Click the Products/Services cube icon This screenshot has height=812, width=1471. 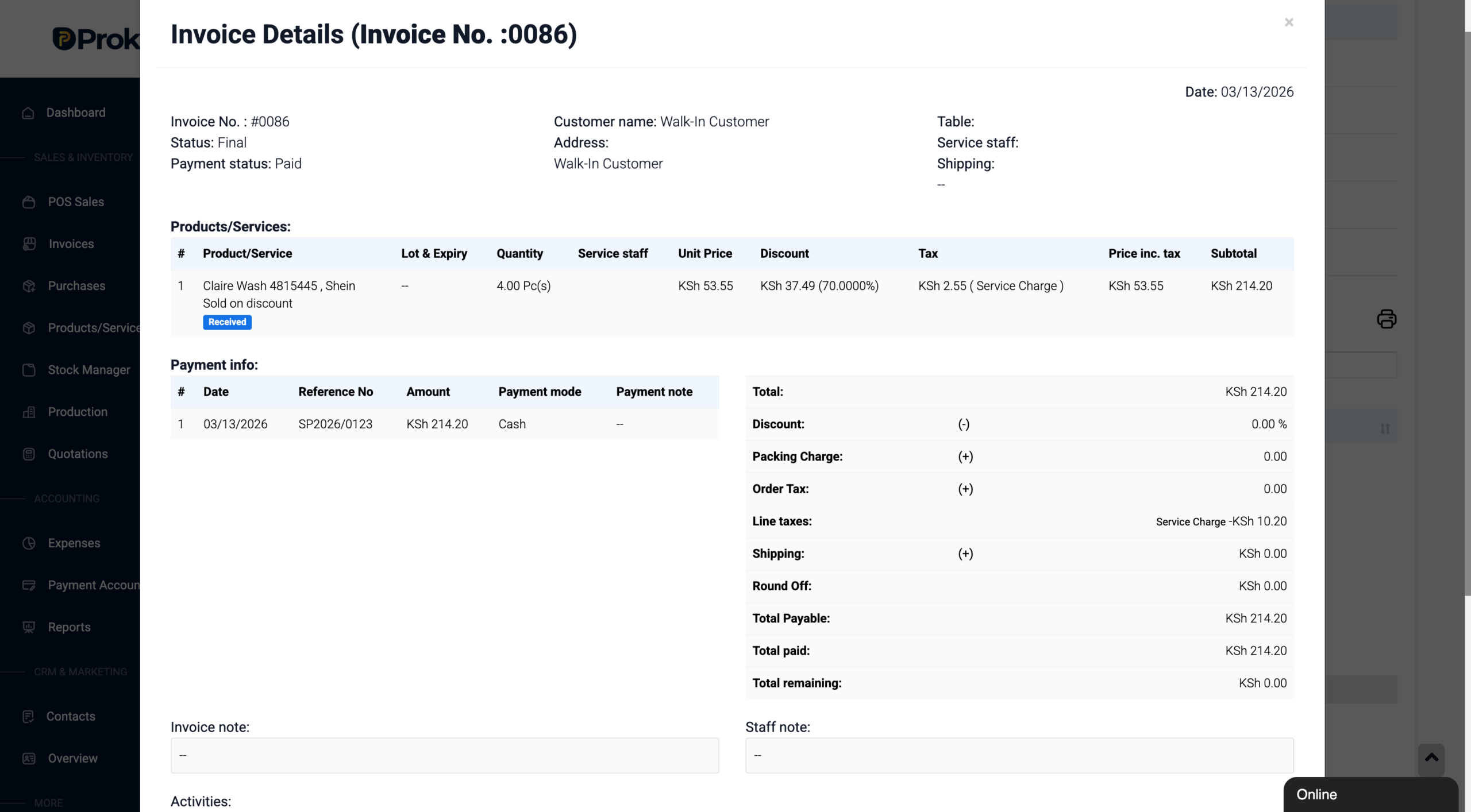[x=29, y=328]
